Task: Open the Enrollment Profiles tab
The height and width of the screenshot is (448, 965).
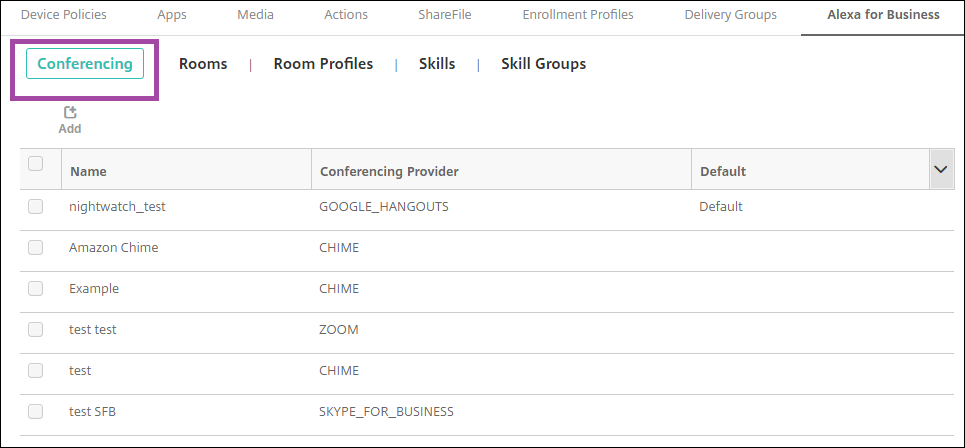Action: [x=578, y=15]
